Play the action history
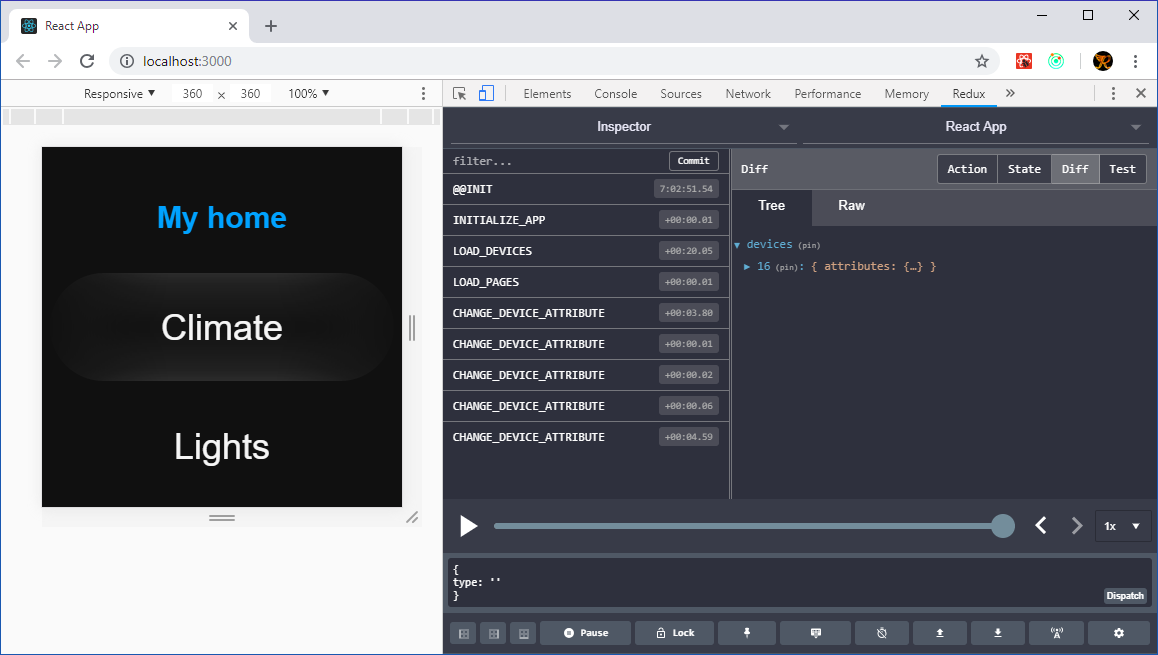This screenshot has width=1158, height=655. click(468, 526)
